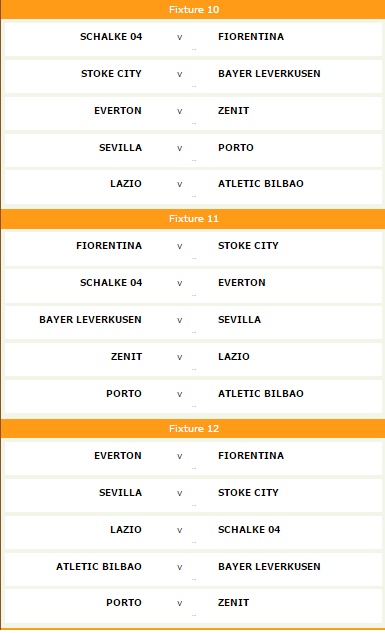This screenshot has width=385, height=633.
Task: Select the Fixture 10 header bar
Action: [x=193, y=9]
